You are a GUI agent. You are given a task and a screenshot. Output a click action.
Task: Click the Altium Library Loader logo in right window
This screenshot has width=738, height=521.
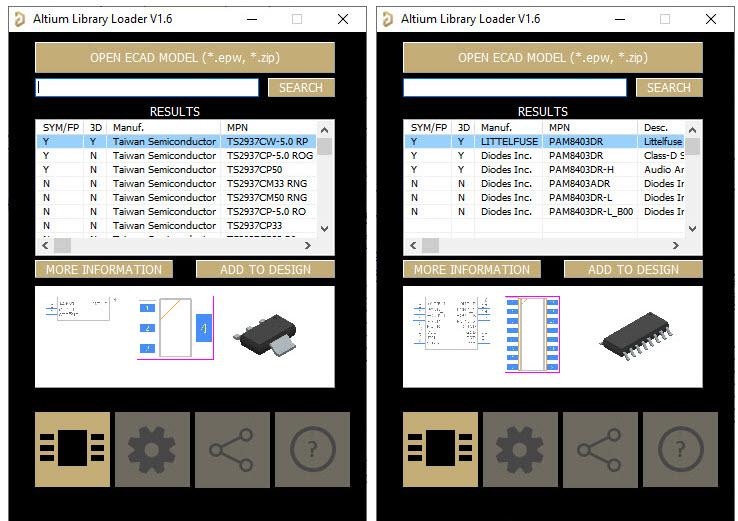pos(387,19)
